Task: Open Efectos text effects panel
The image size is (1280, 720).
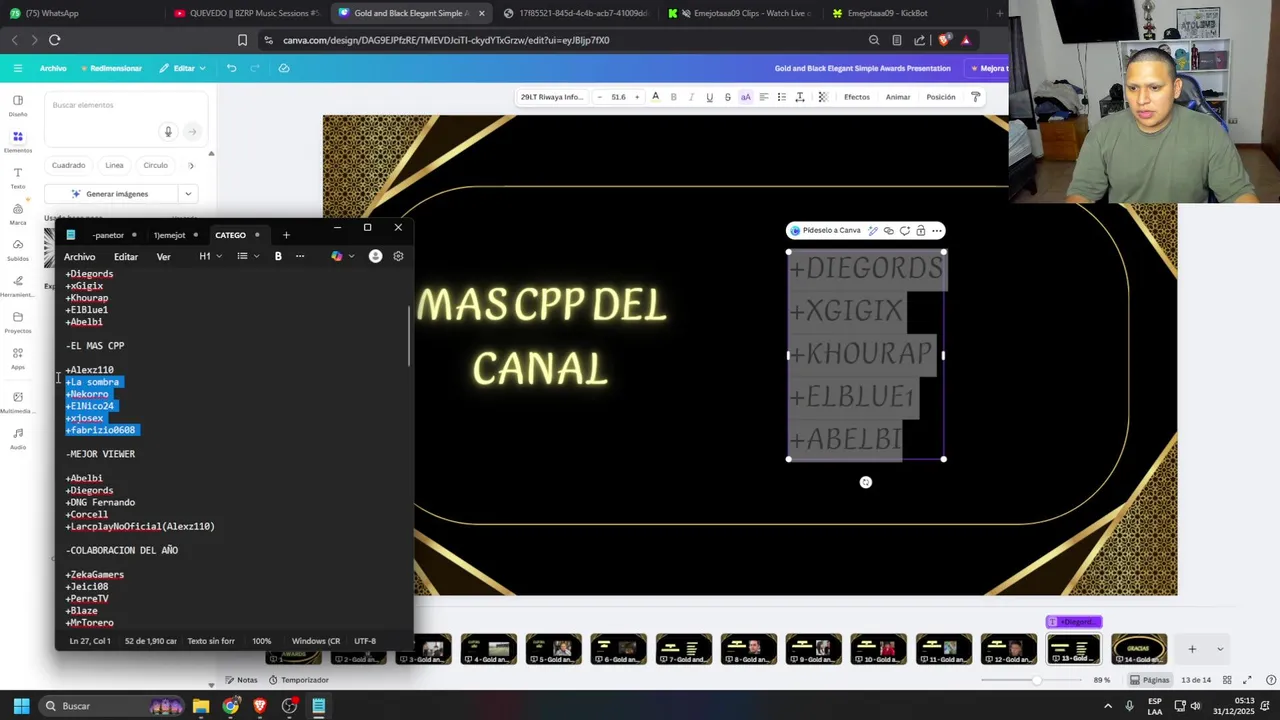Action: point(856,97)
